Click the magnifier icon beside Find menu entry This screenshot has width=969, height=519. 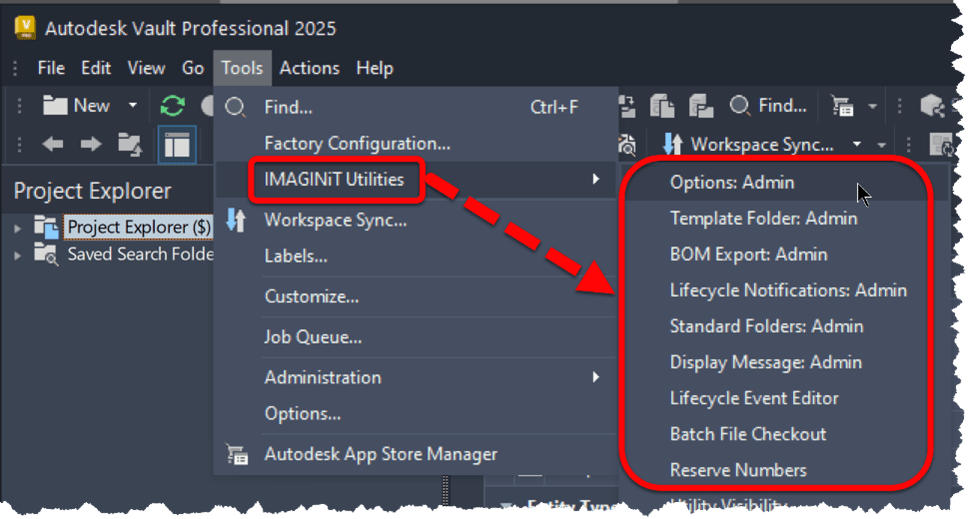click(x=235, y=108)
